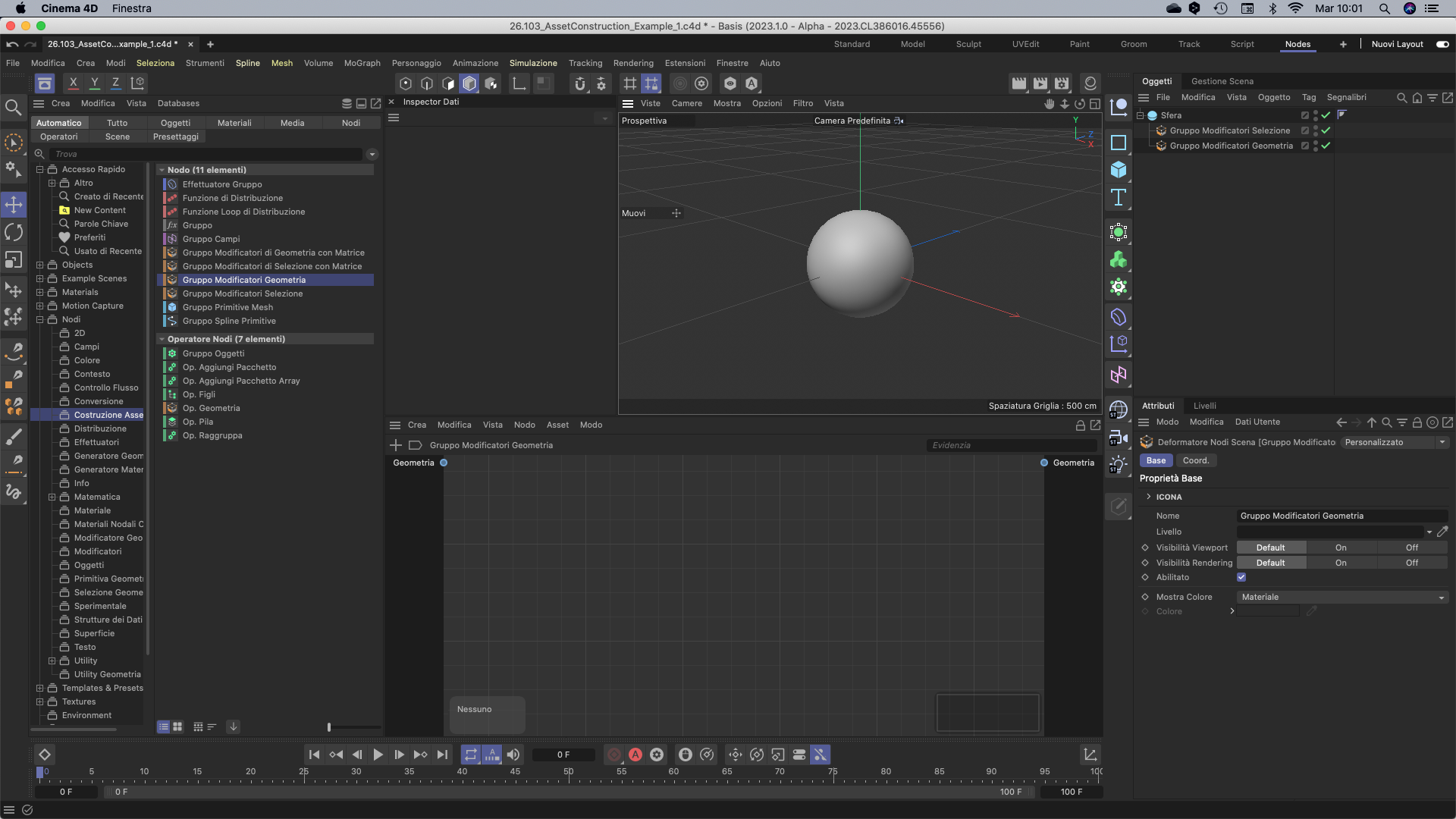Screen dimensions: 1456x819
Task: Switch to the Livelli tab
Action: pos(1204,406)
